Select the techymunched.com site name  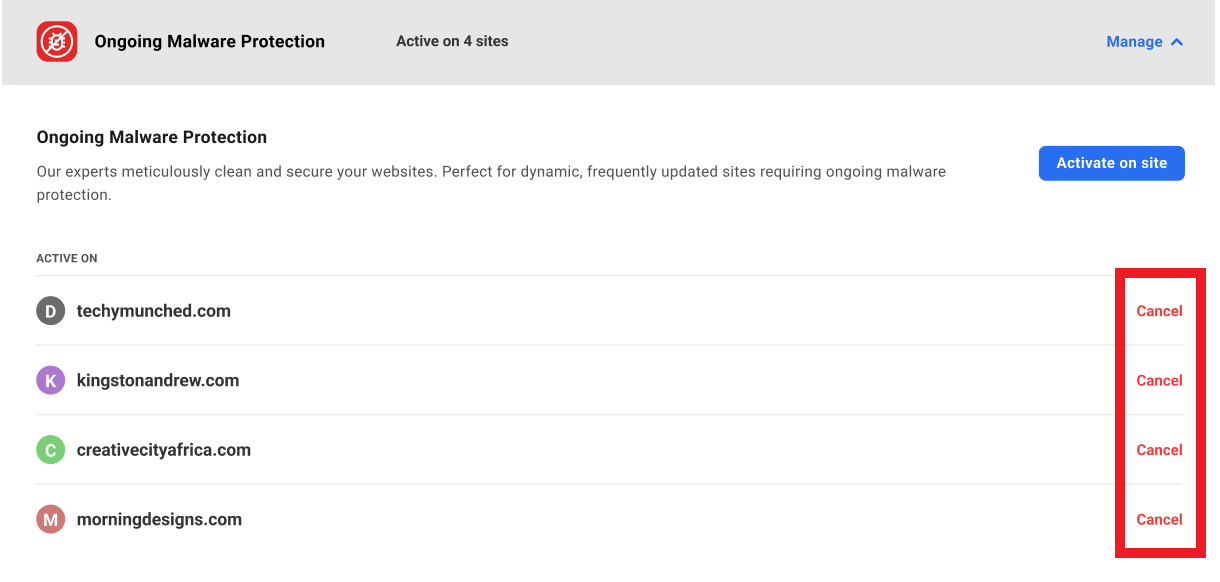(154, 311)
